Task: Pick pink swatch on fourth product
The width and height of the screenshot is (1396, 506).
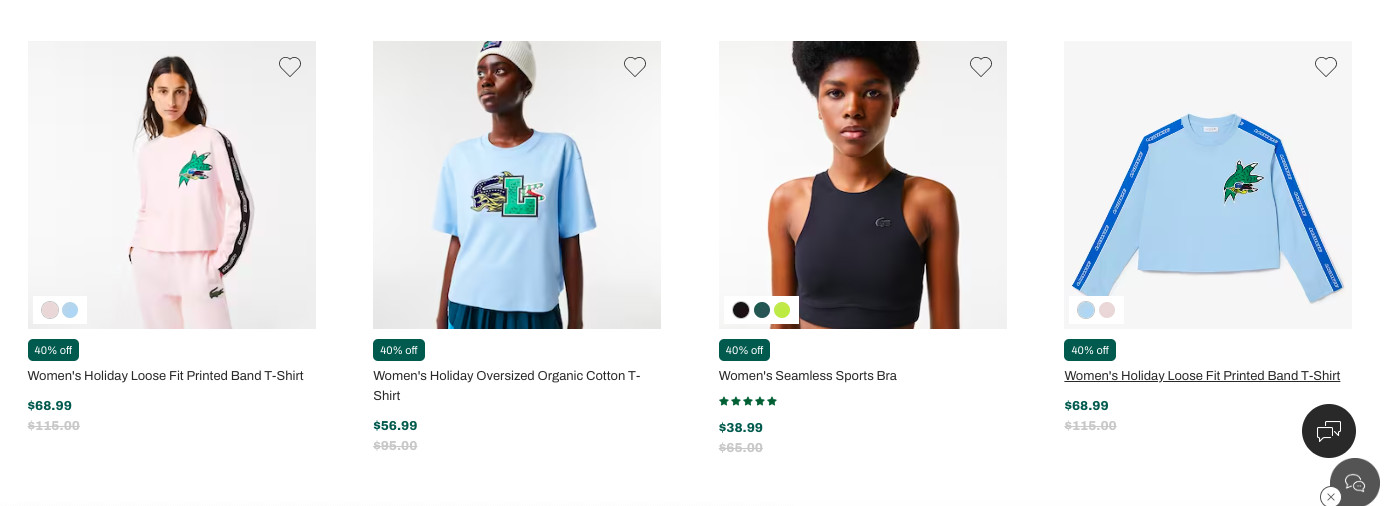Action: [1107, 310]
